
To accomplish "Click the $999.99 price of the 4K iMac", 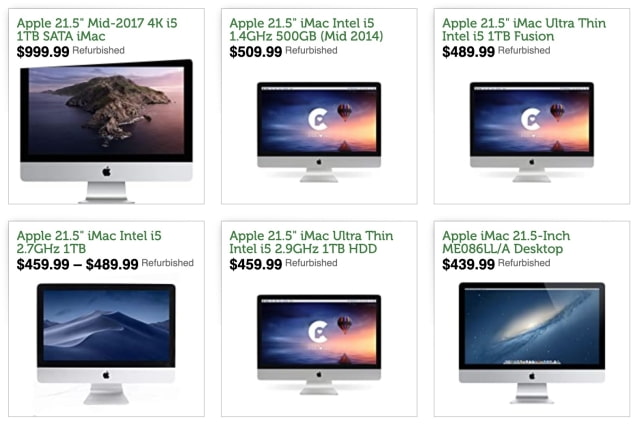I will 43,52.
